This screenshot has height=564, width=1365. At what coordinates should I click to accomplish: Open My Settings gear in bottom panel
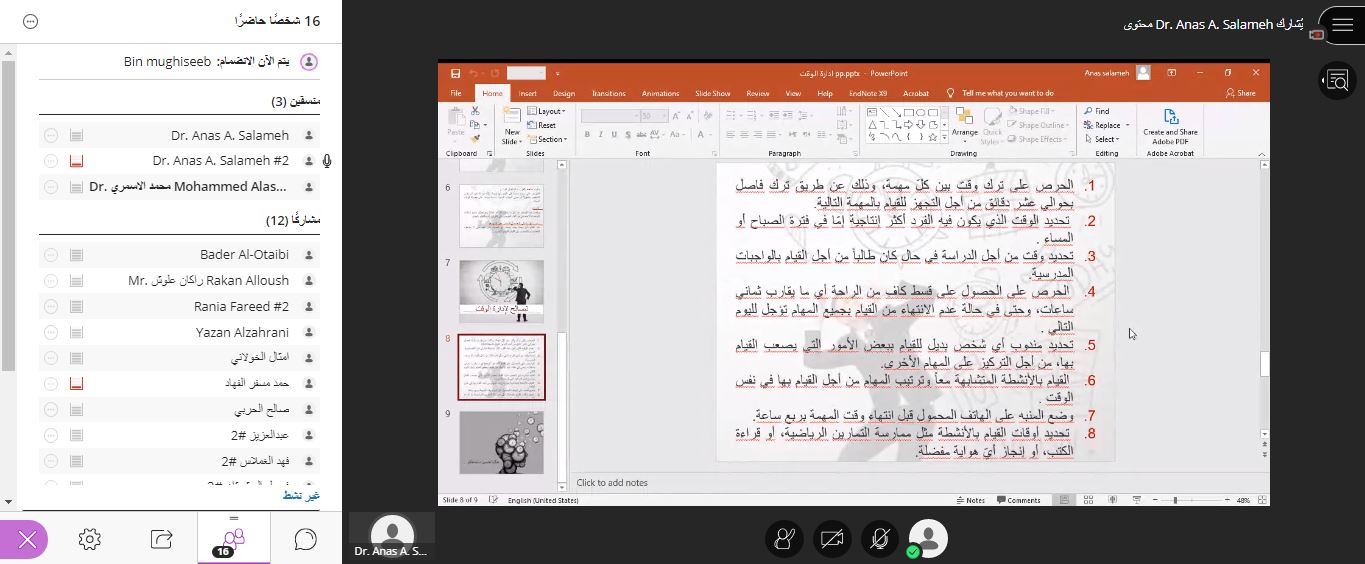click(89, 539)
